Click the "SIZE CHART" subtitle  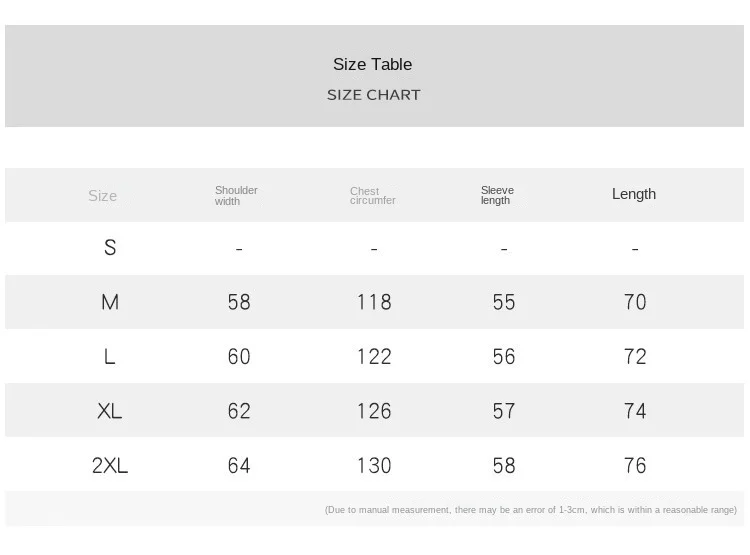373,95
